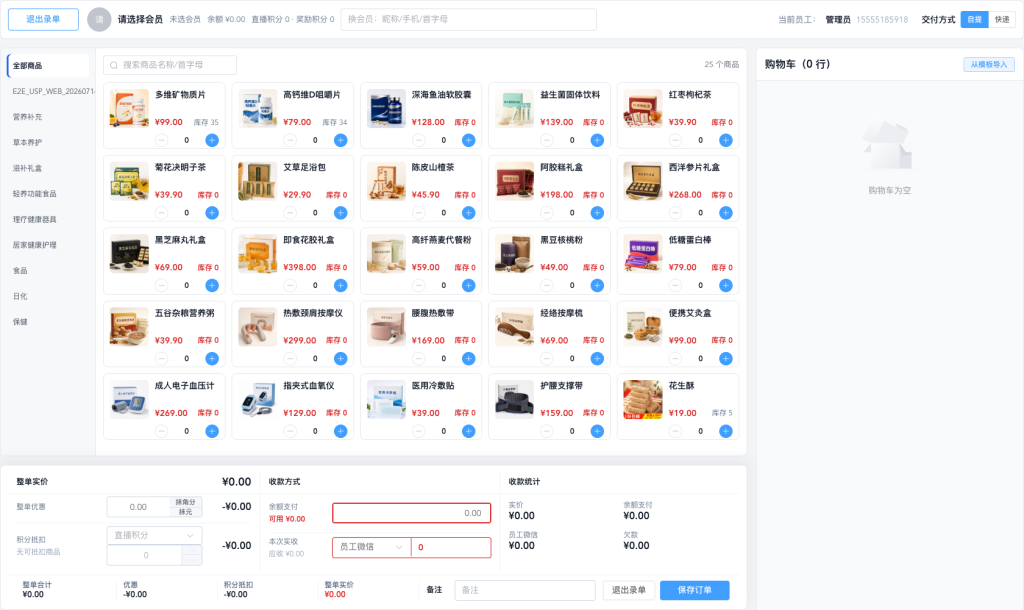Screen dimensions: 1024x610
Task: Switch delivery method to 快递
Action: 1002,20
